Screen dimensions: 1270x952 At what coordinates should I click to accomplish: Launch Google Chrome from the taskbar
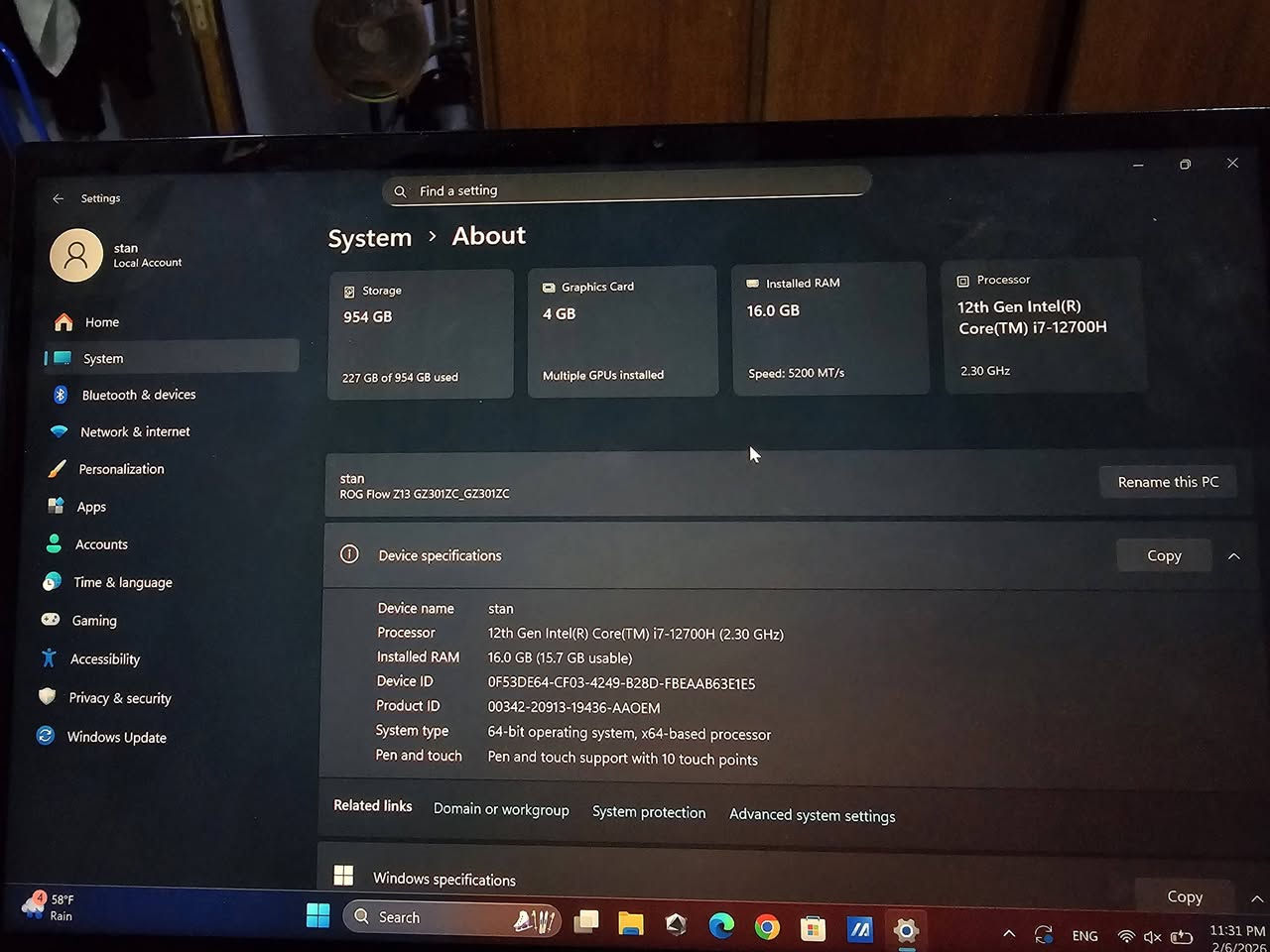767,925
